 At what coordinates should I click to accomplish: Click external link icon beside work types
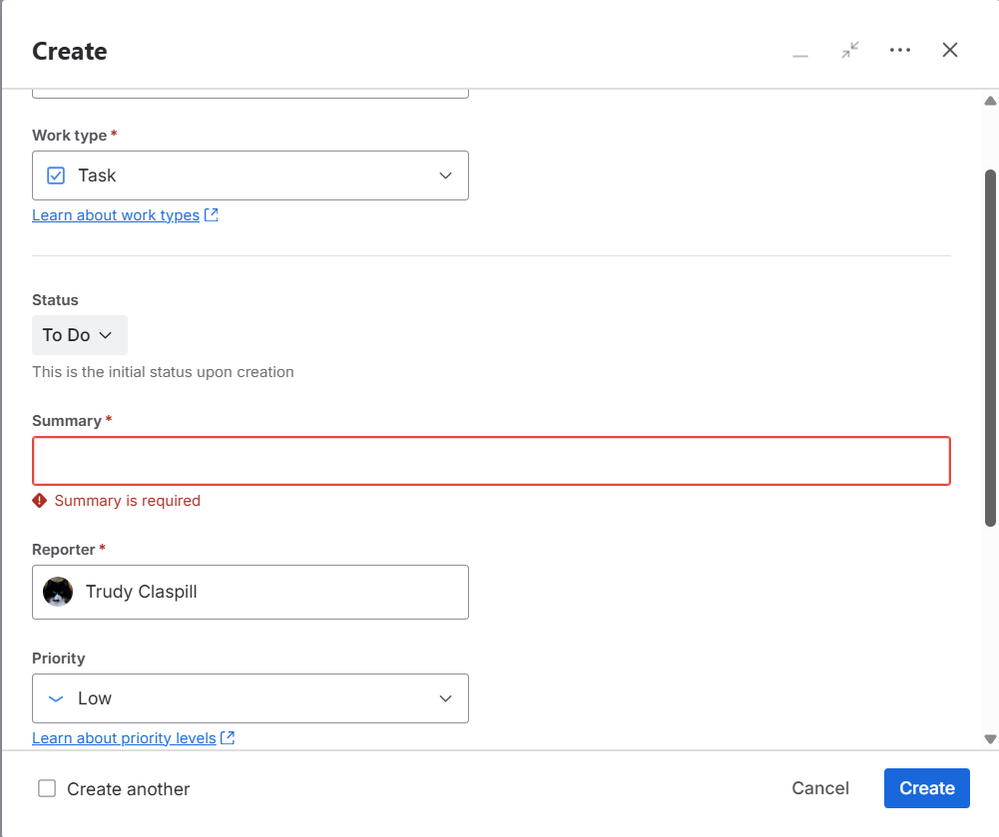pyautogui.click(x=211, y=215)
